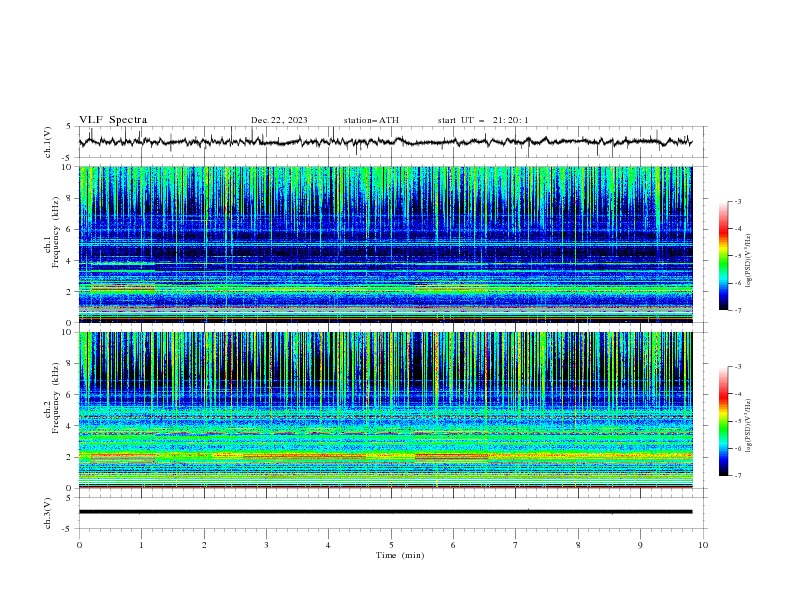Click the ch.2 spectrogram panel
The height and width of the screenshot is (612, 792).
[x=385, y=410]
